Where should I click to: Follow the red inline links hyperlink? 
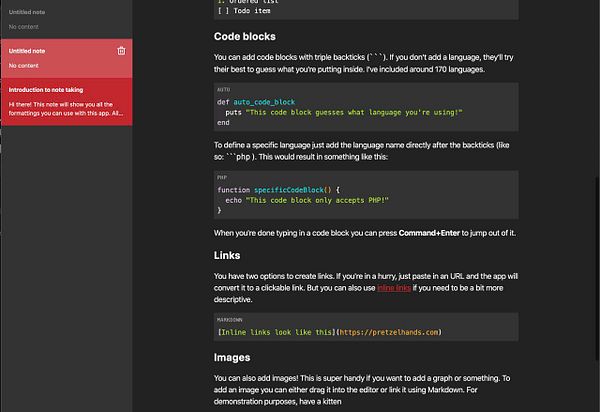tap(394, 288)
